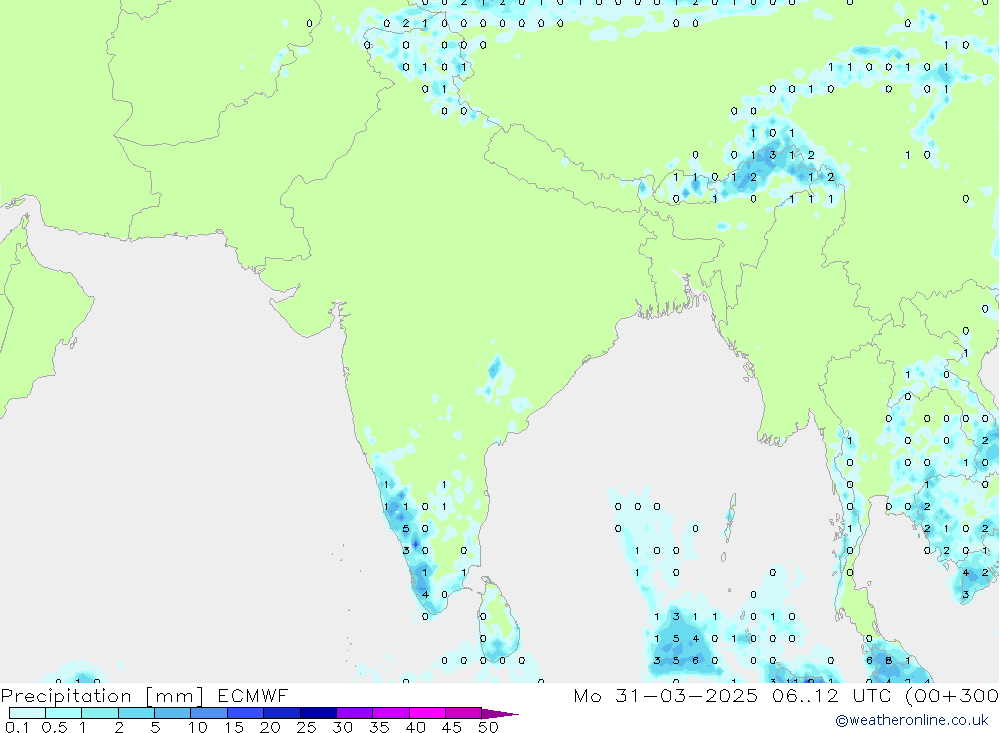This screenshot has height=733, width=1000.
Task: Click the date '31-03-2025' in the footer
Action: pyautogui.click(x=686, y=695)
